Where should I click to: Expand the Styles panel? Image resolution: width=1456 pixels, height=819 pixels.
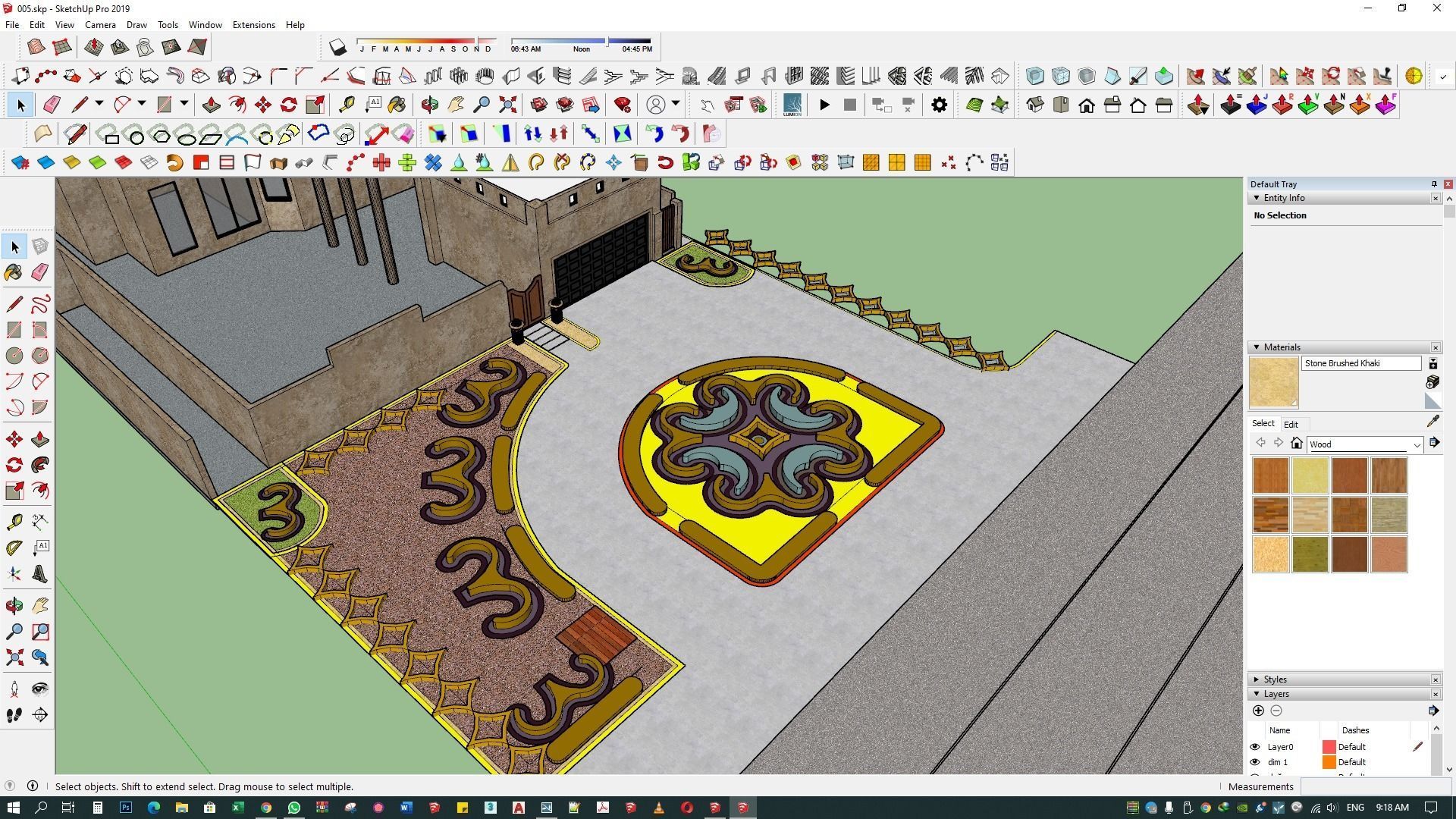pyautogui.click(x=1257, y=679)
